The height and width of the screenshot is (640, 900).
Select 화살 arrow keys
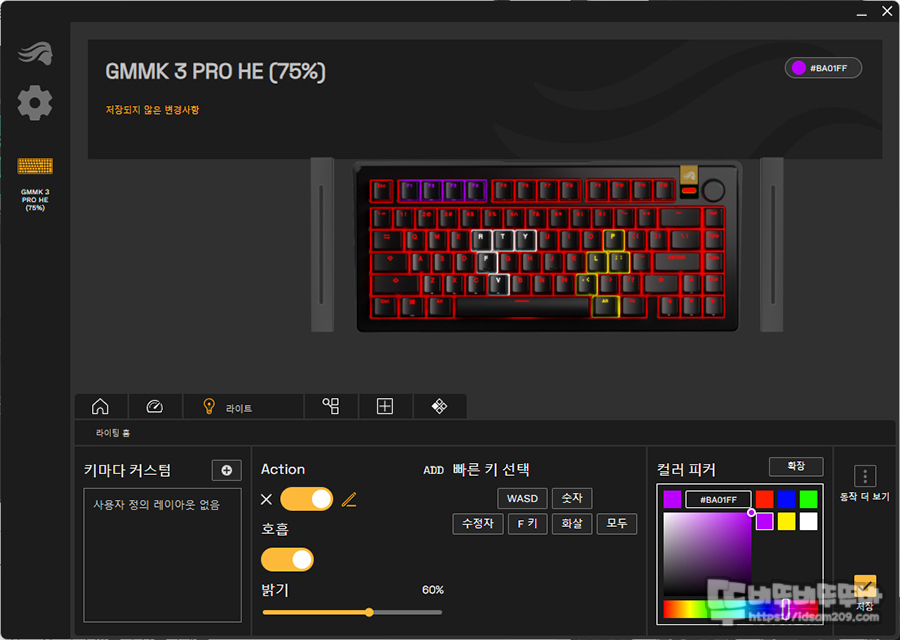pos(572,523)
